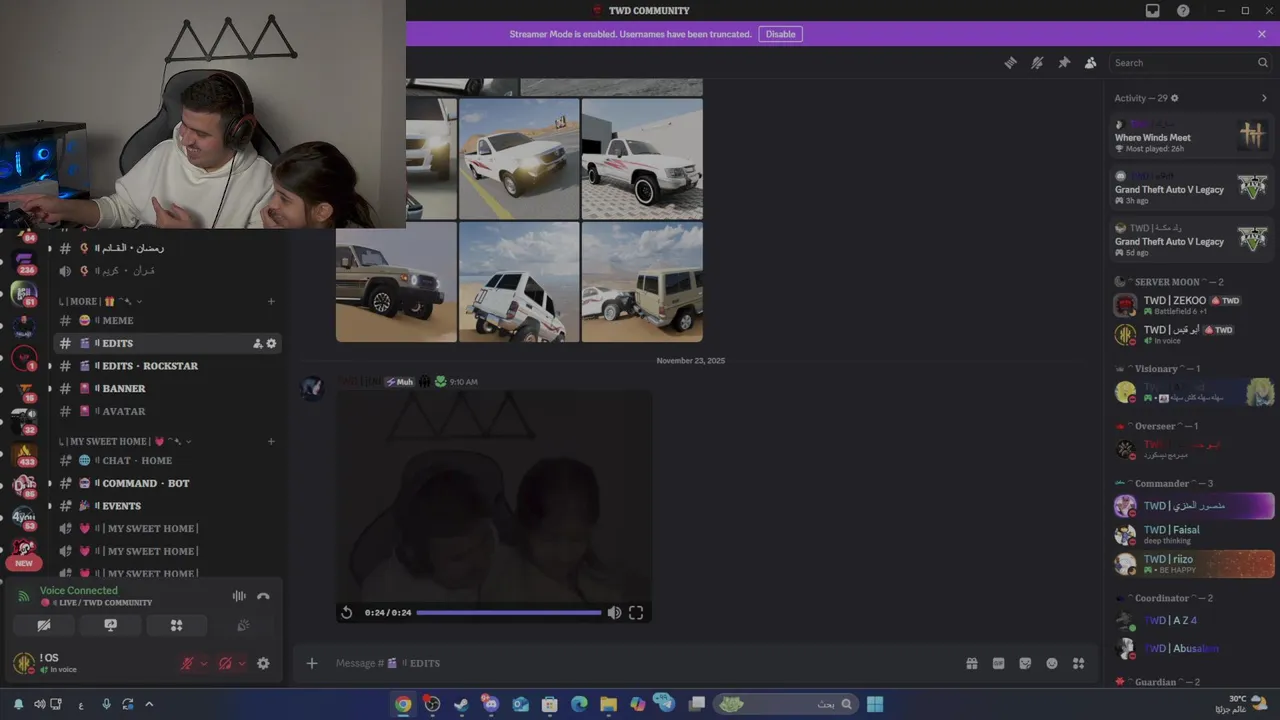This screenshot has height=720, width=1280.
Task: Open TWD | ZEKOO member profile
Action: [1194, 305]
